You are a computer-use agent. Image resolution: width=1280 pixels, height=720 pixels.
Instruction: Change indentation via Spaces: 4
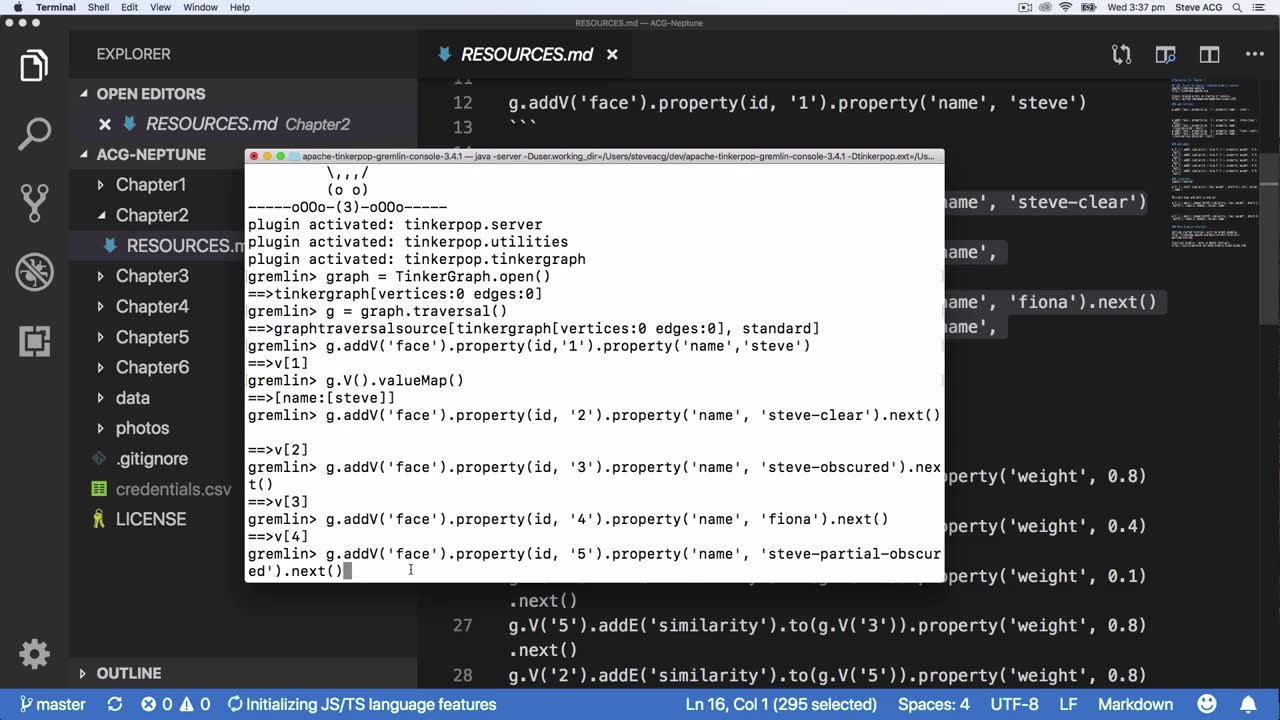click(x=934, y=704)
